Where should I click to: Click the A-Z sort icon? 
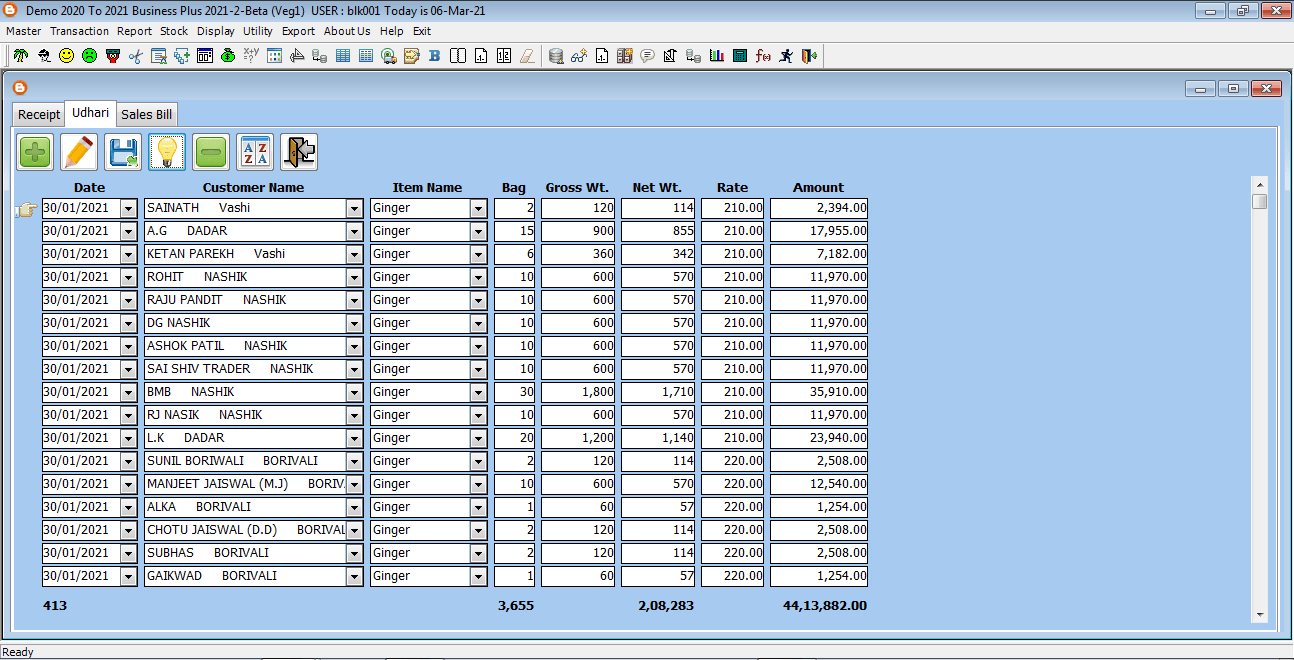(x=255, y=153)
